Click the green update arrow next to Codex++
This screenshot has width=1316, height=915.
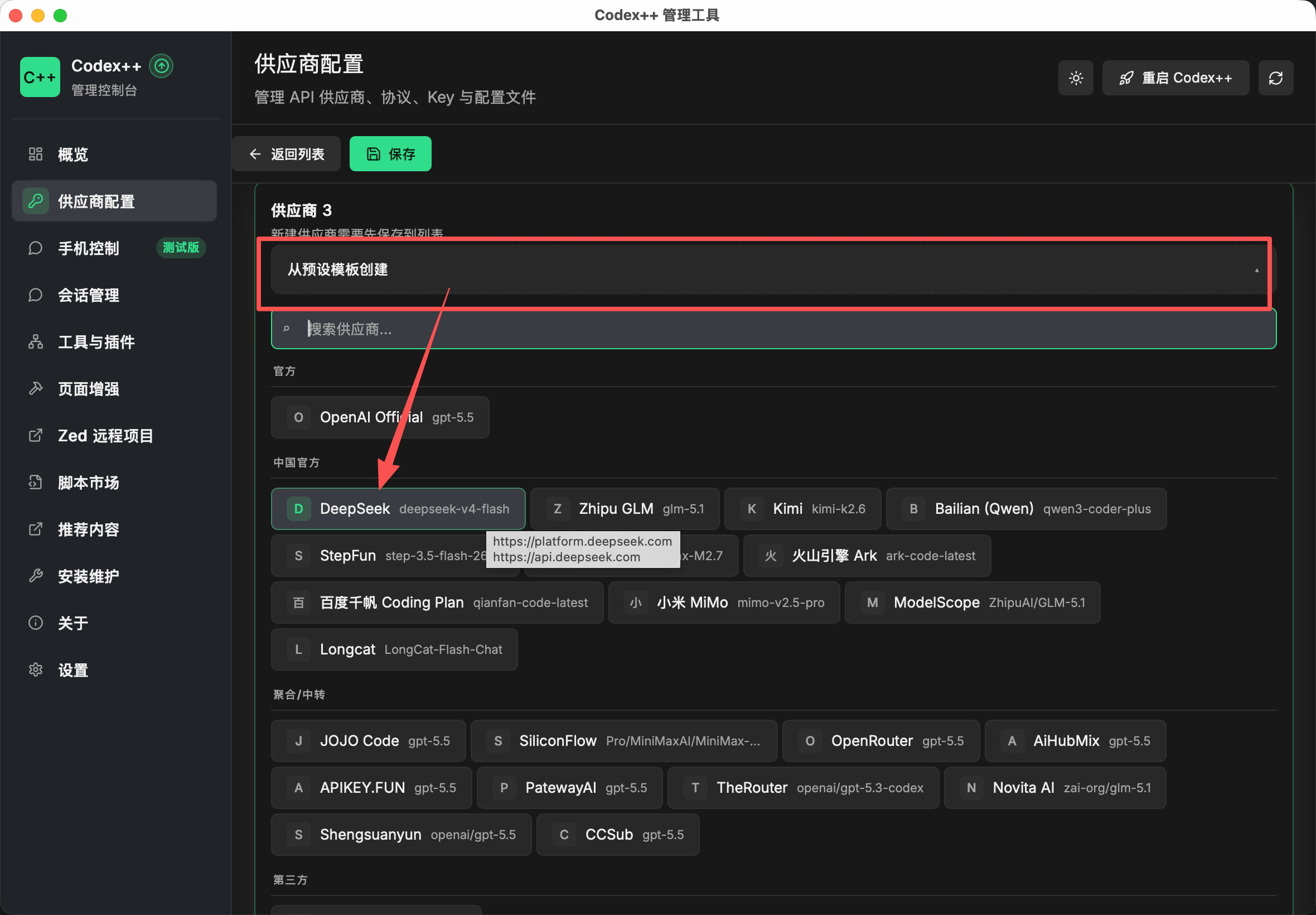coord(161,66)
